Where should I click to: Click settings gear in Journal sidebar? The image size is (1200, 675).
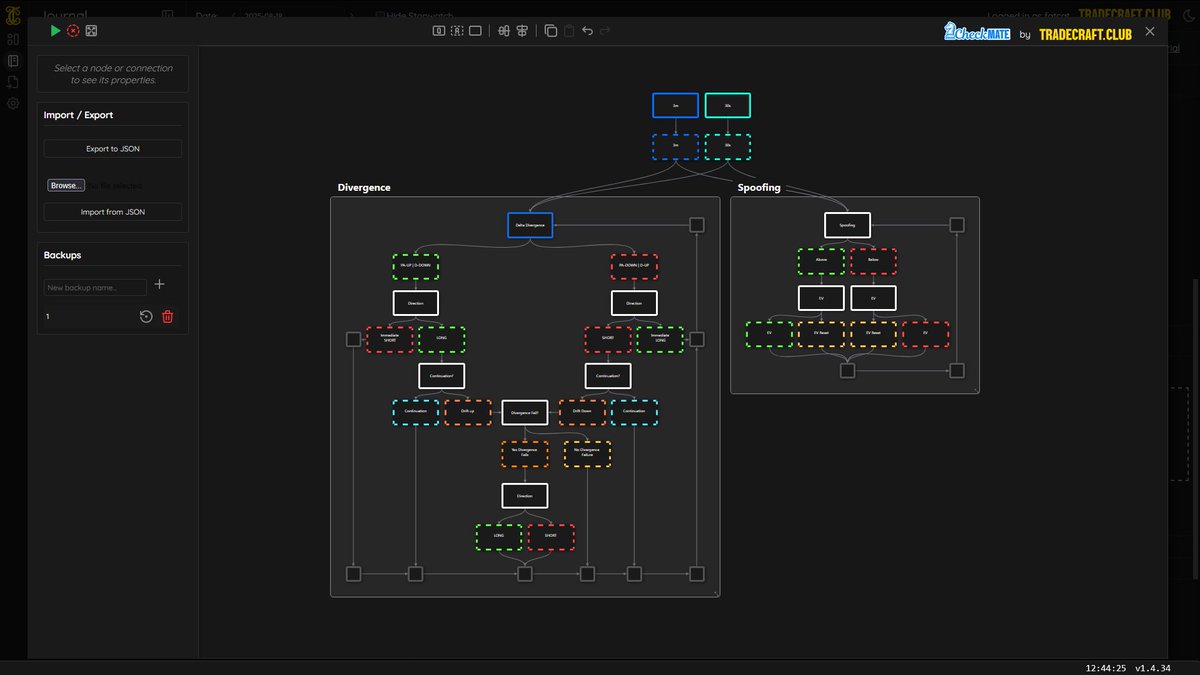click(13, 103)
